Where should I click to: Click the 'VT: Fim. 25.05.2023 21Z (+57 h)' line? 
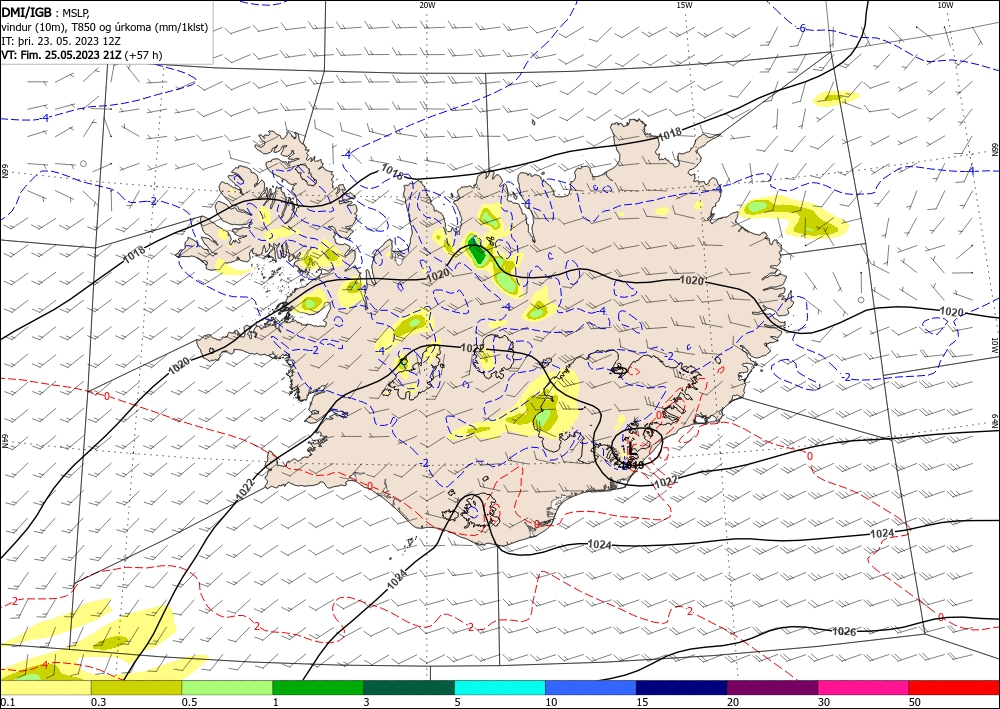click(x=82, y=55)
